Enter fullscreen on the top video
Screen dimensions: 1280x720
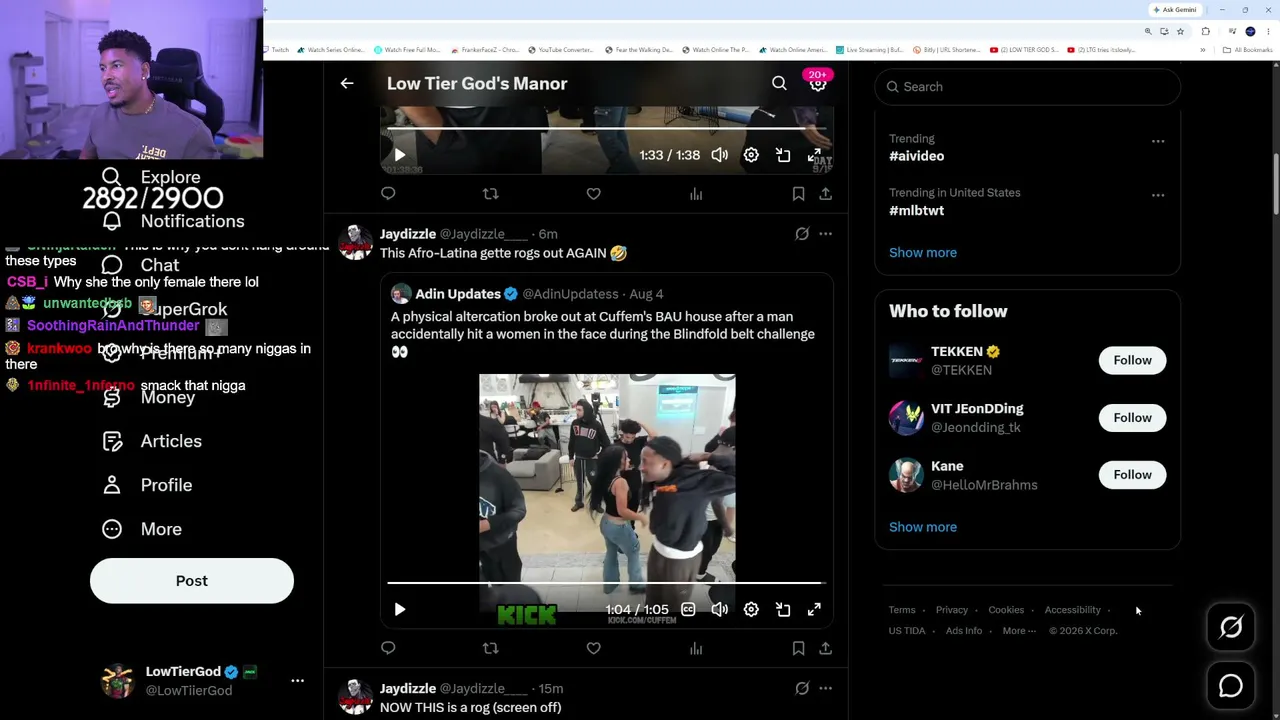(x=815, y=155)
